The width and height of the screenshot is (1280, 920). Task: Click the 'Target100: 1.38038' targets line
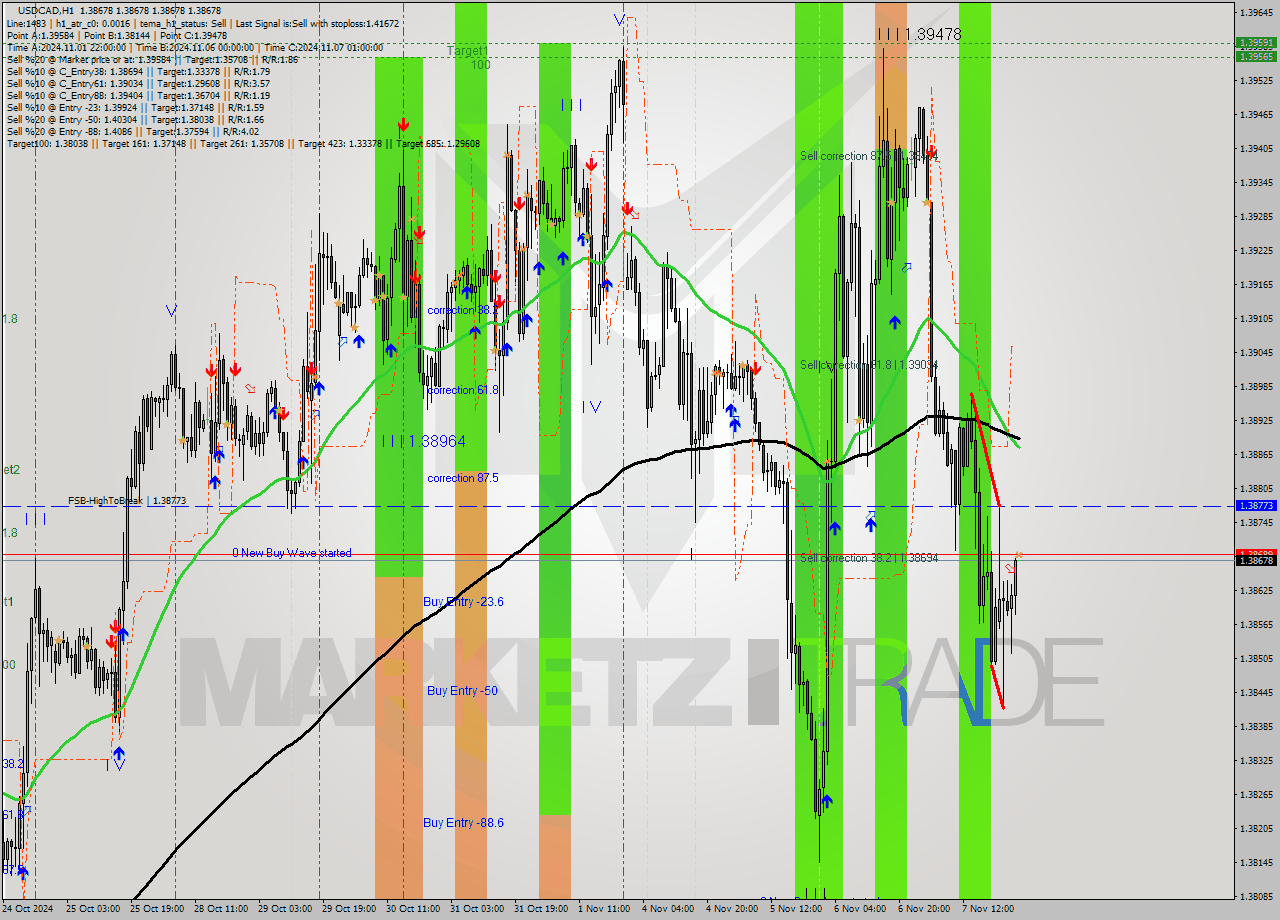(243, 143)
